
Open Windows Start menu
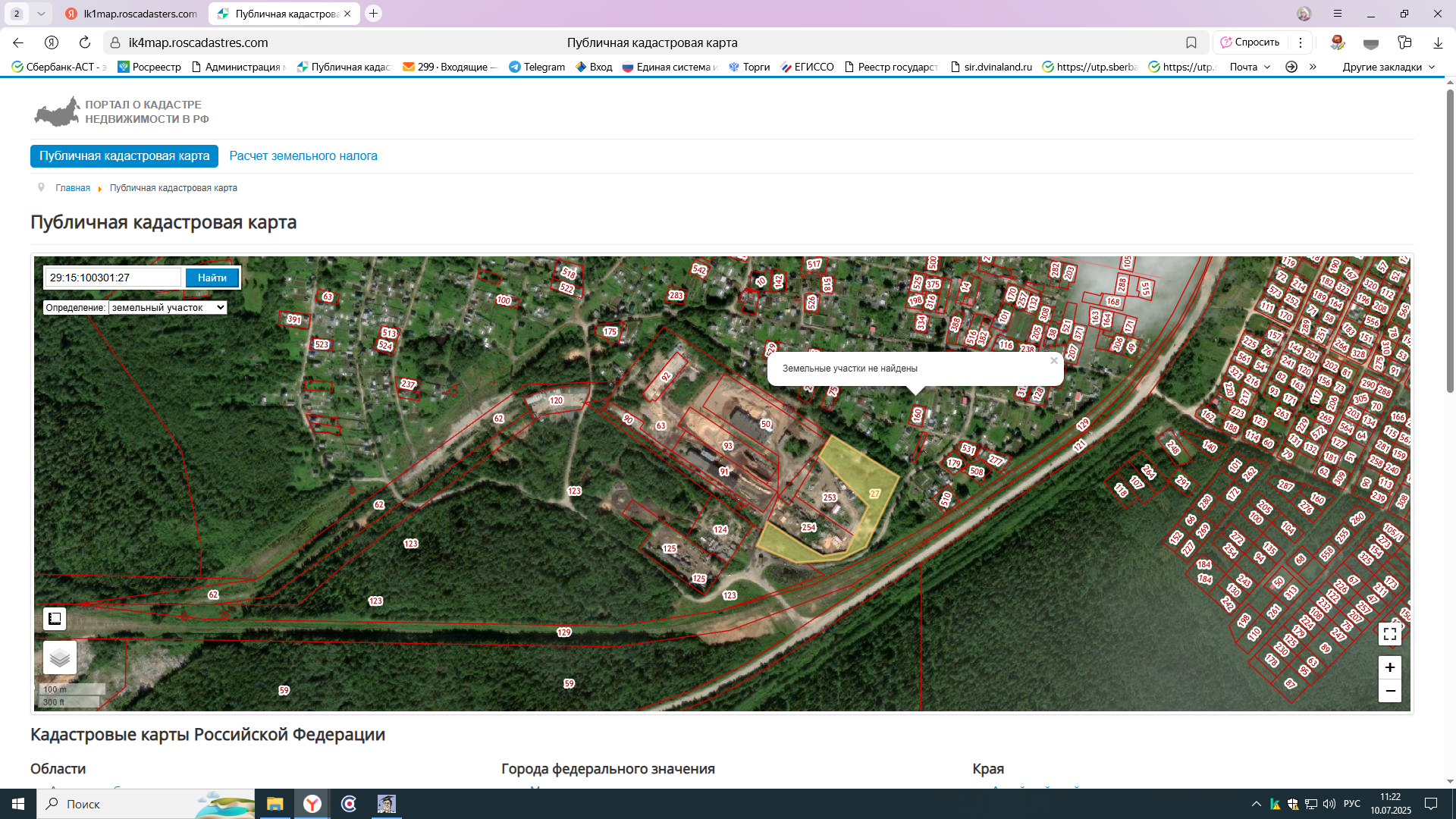coord(18,804)
